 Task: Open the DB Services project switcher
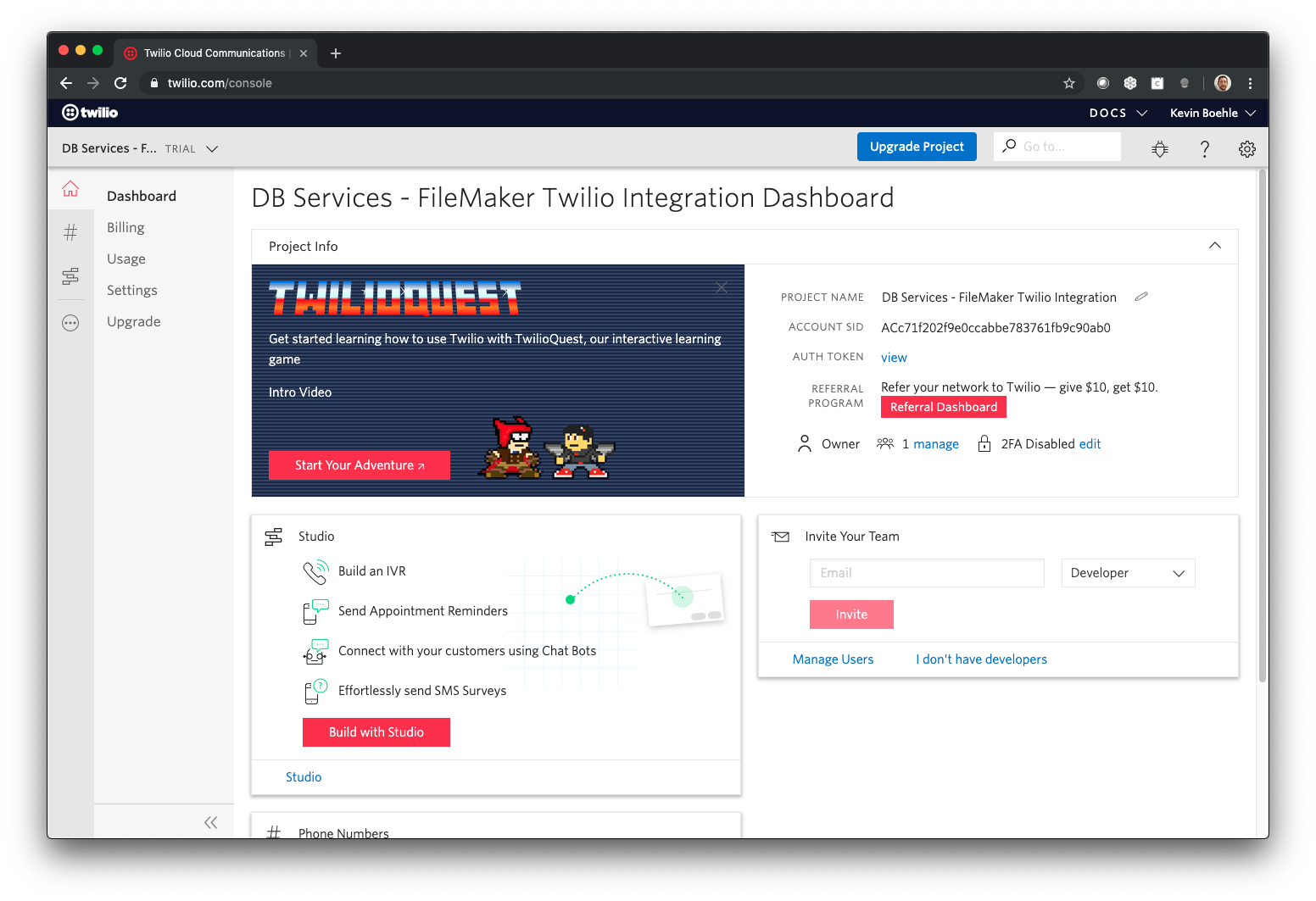[x=140, y=148]
